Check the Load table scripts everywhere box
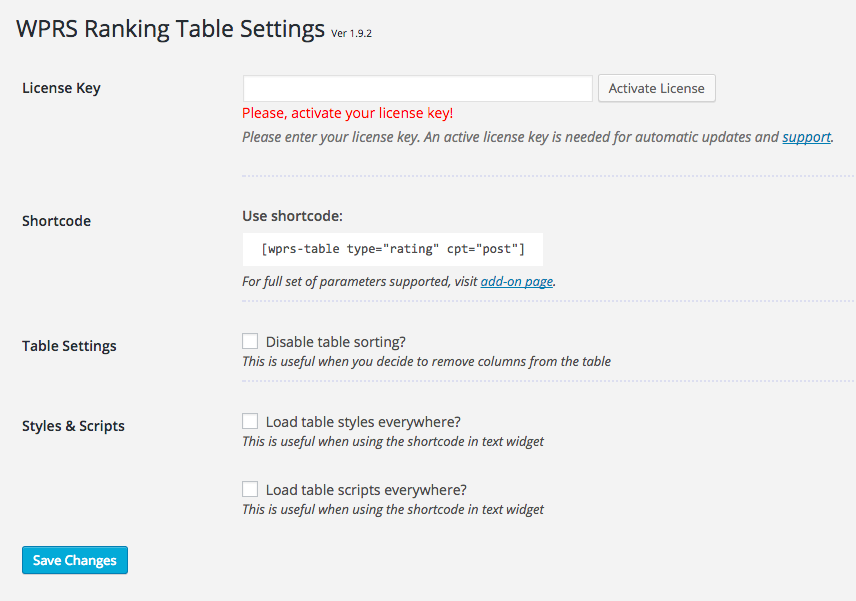Screen dimensions: 856x601 [250, 489]
